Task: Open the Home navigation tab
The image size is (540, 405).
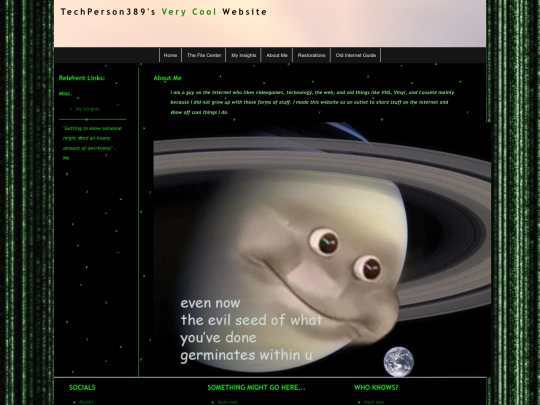Action: coord(170,55)
